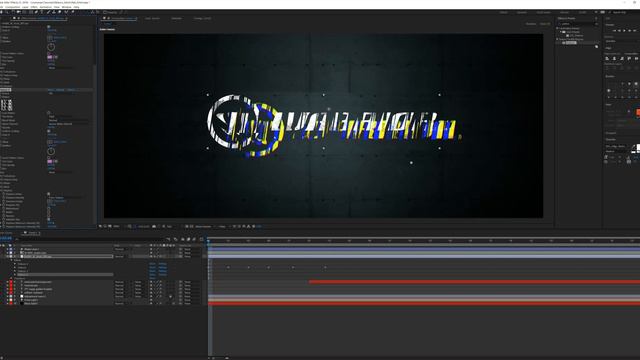
Task: Step back one frame in Preview panel
Action: pos(619,31)
